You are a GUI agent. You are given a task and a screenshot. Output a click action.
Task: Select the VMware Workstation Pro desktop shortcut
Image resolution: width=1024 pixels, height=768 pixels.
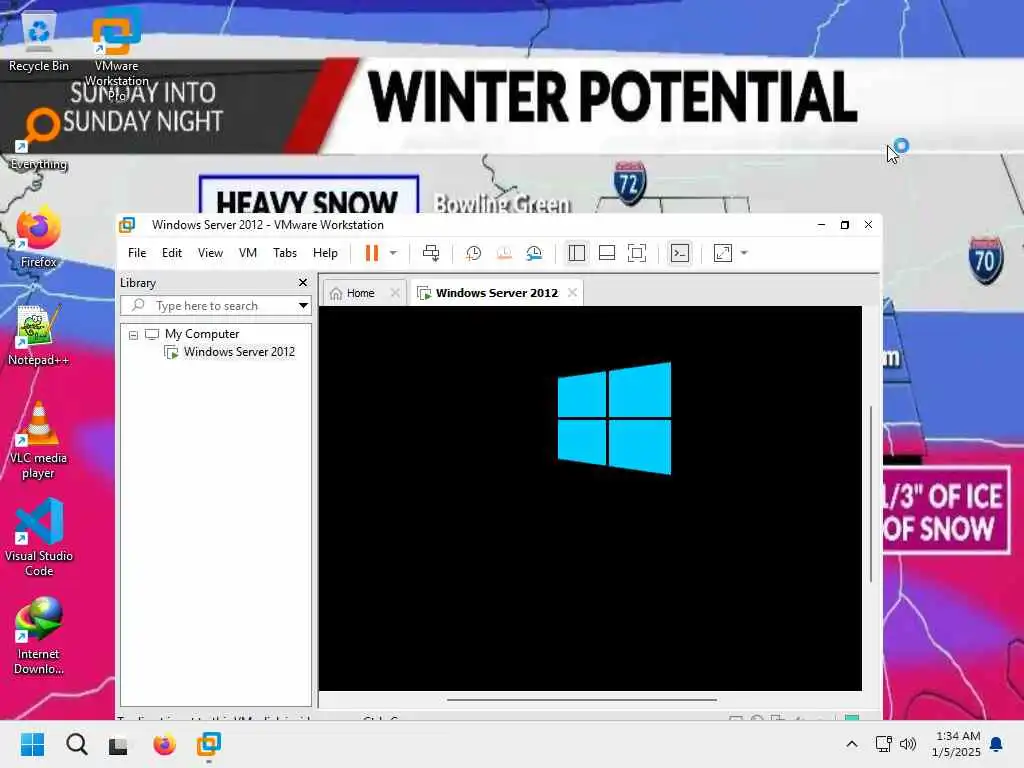click(x=116, y=56)
